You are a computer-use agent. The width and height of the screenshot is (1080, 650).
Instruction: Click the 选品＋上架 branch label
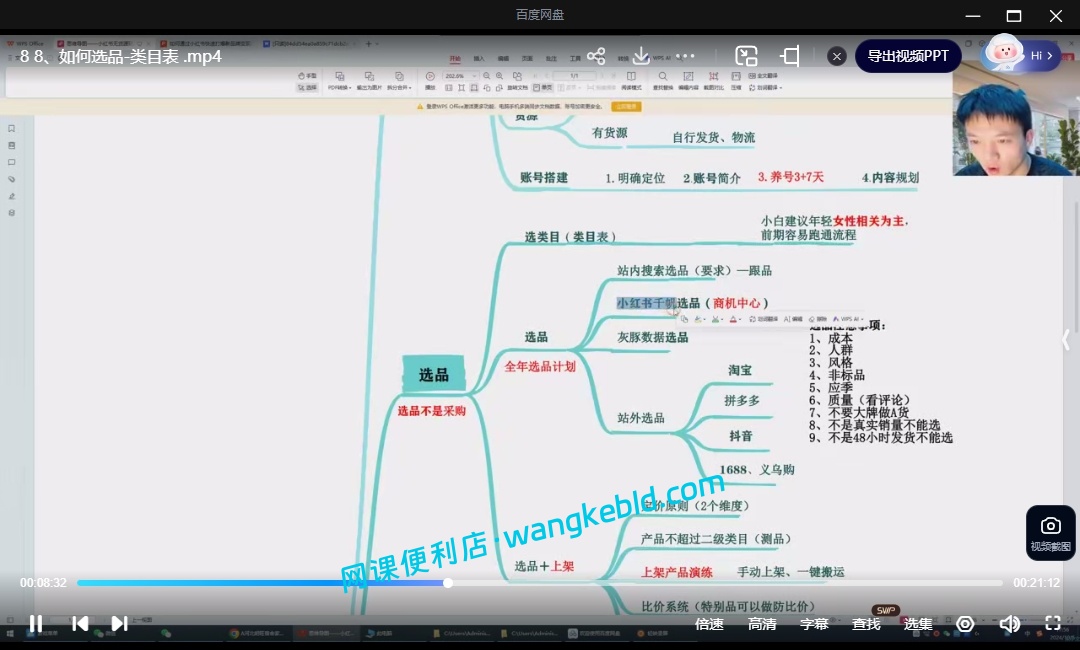click(544, 566)
